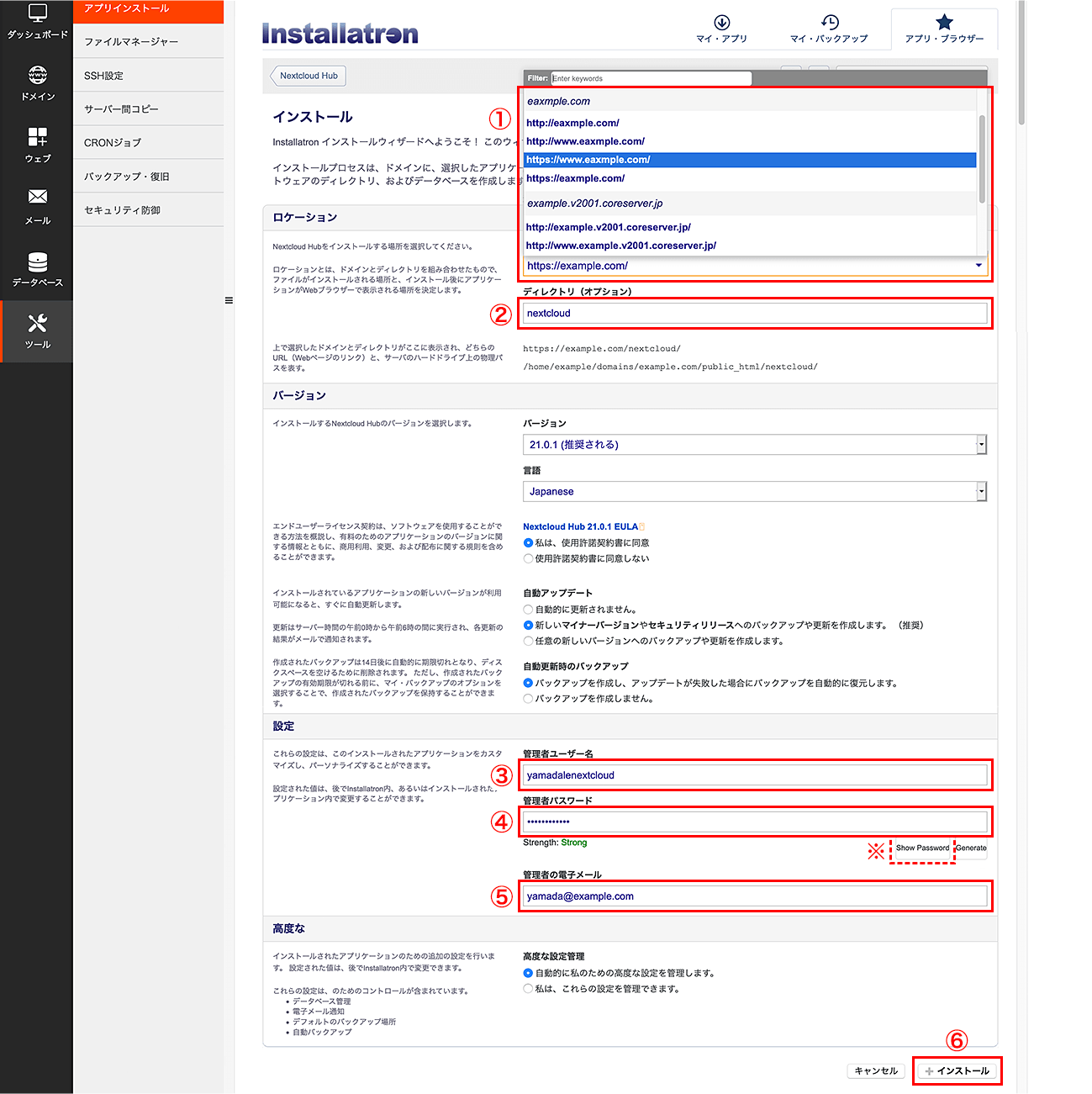1092x1094 pixels.
Task: Select 任意の新しいバージョン update radio
Action: click(528, 641)
